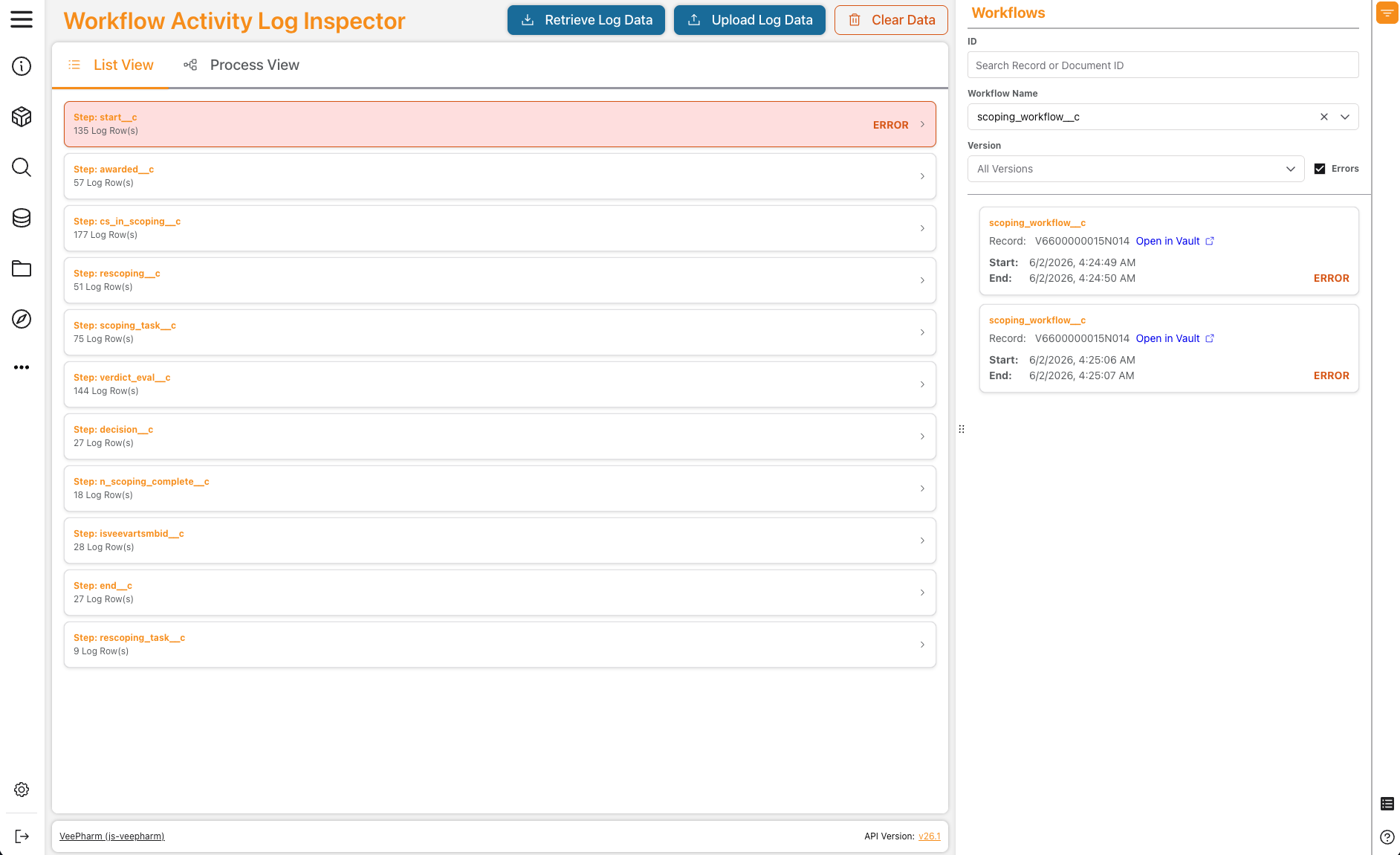This screenshot has width=1400, height=855.
Task: Switch to the Process View tab
Action: (x=242, y=65)
